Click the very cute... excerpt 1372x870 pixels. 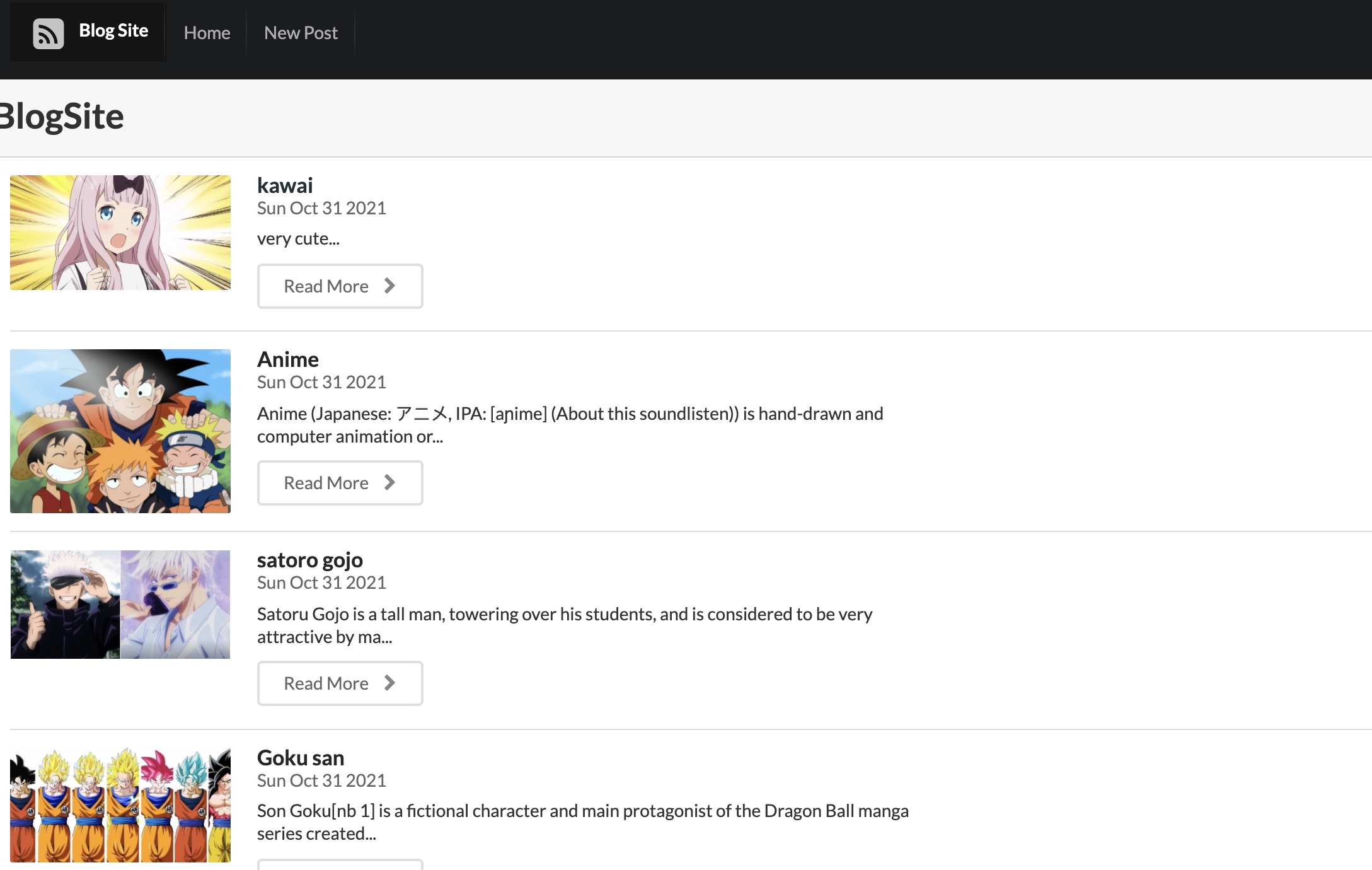point(298,239)
